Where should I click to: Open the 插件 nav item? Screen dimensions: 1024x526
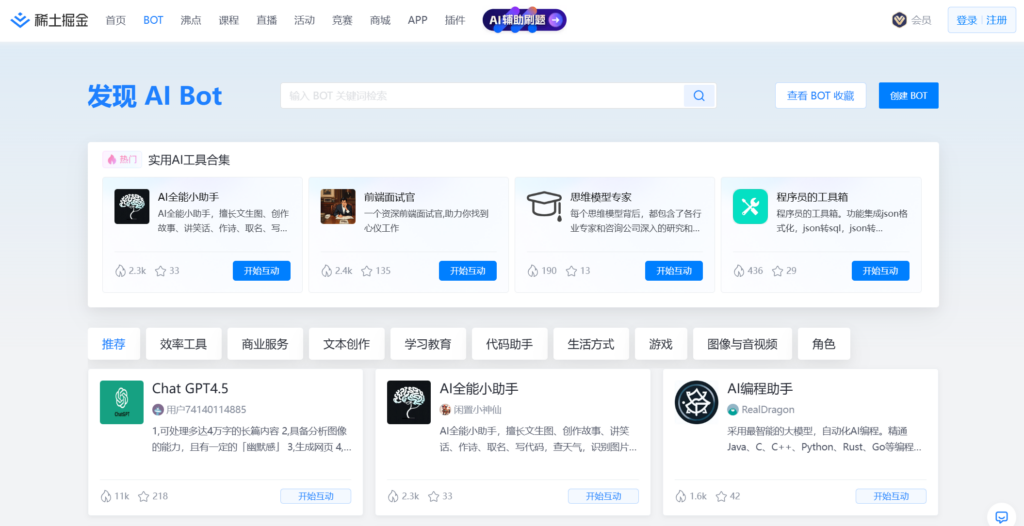click(x=455, y=20)
